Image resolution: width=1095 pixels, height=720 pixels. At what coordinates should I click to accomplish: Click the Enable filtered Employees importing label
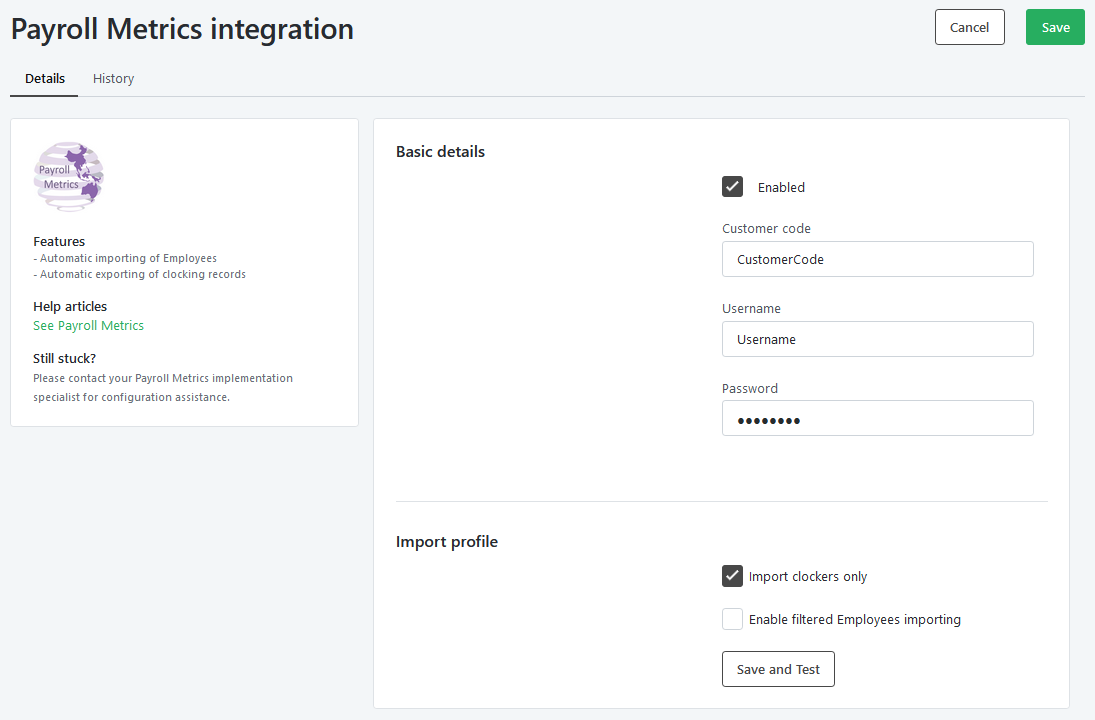click(855, 619)
